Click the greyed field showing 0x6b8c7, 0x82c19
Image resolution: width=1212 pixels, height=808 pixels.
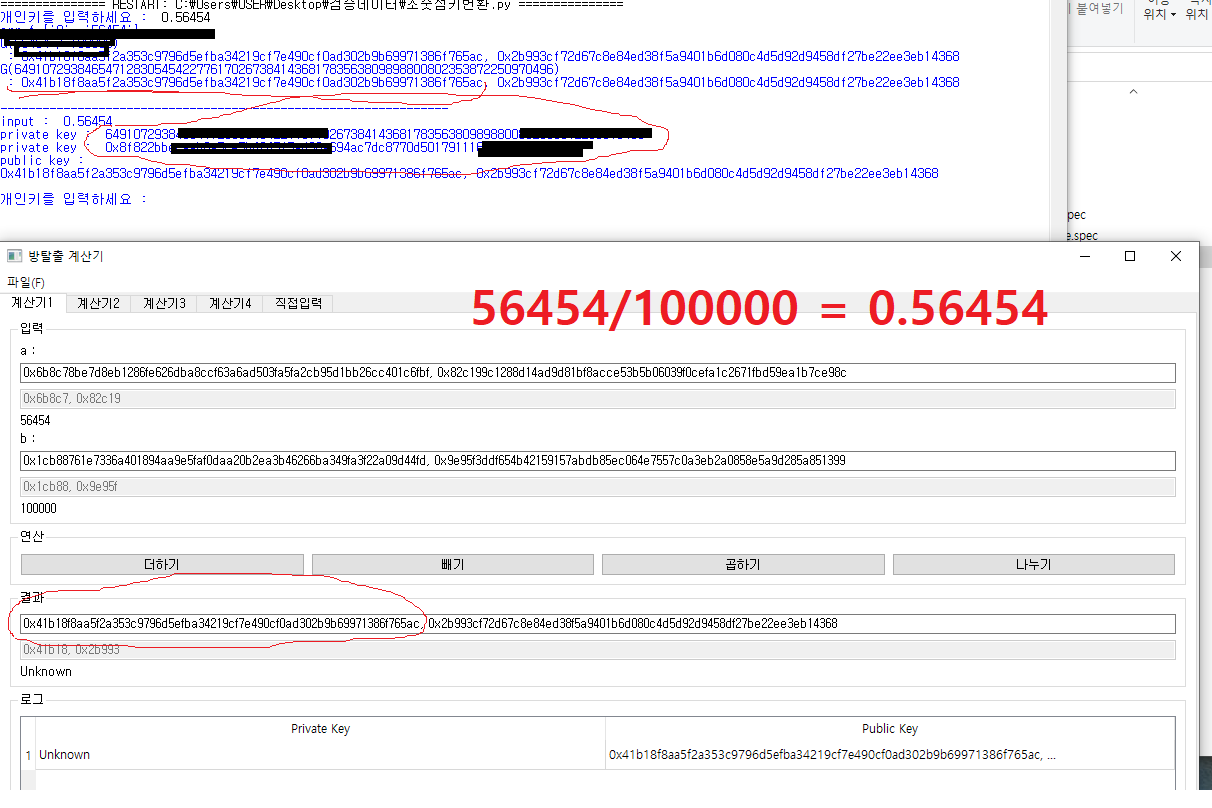[x=598, y=399]
